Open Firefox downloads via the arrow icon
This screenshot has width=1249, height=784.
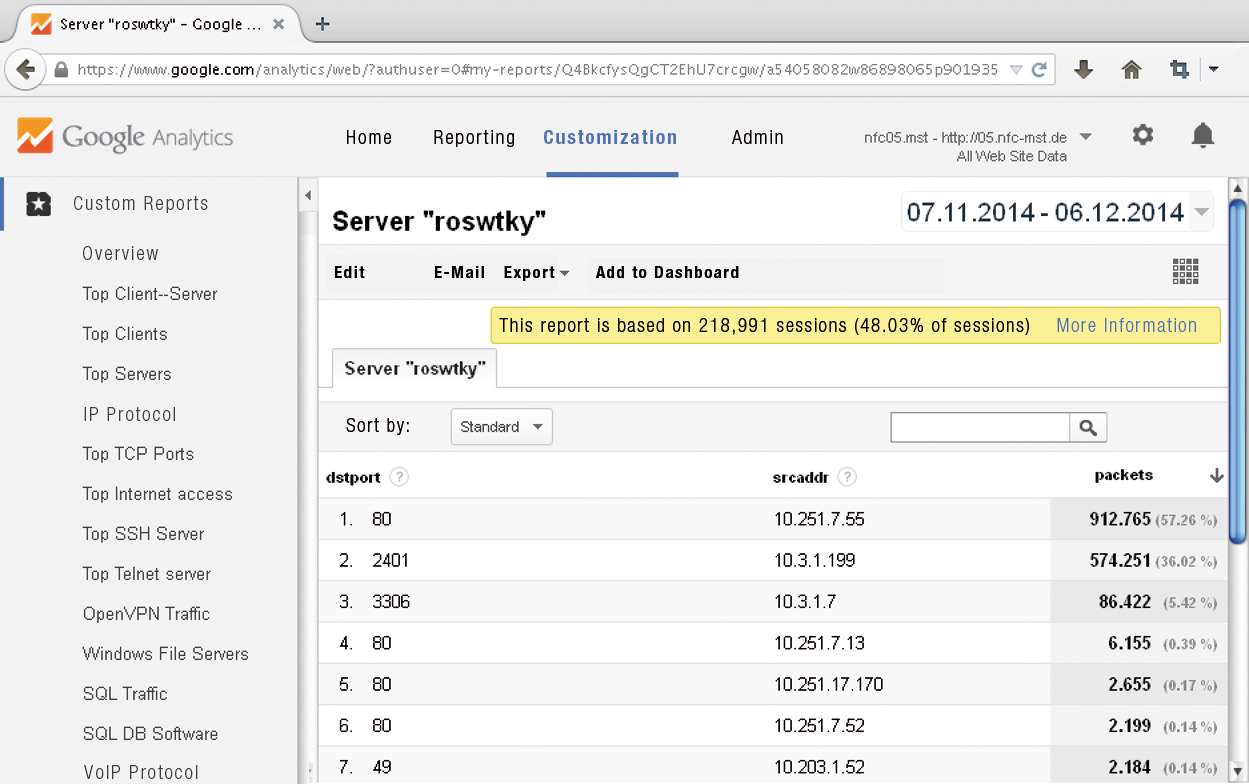(x=1084, y=69)
